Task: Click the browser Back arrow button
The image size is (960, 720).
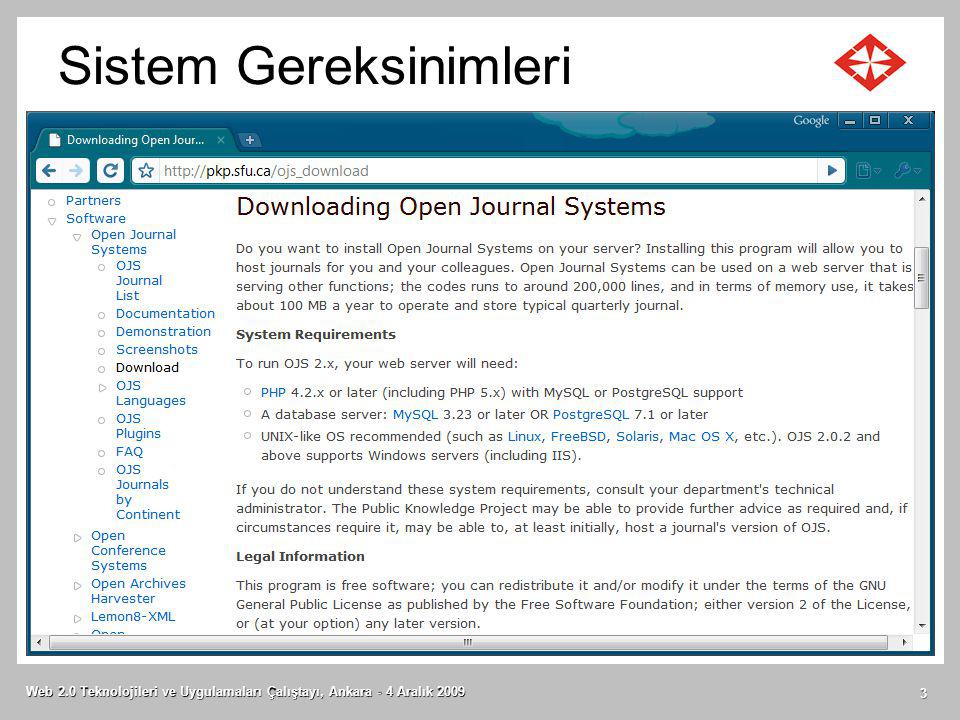Action: click(x=50, y=171)
